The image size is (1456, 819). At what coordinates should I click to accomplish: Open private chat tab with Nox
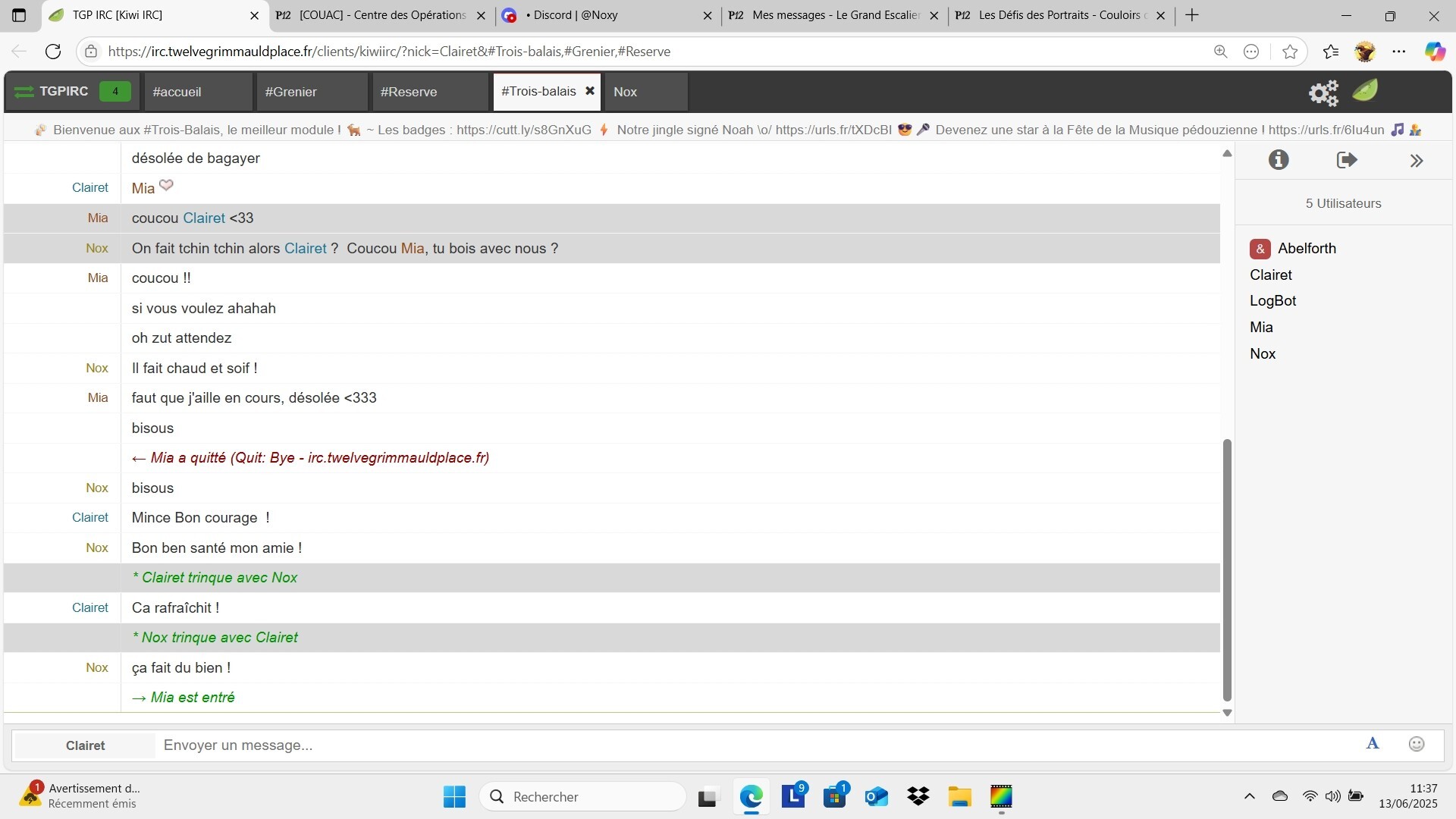[x=625, y=92]
